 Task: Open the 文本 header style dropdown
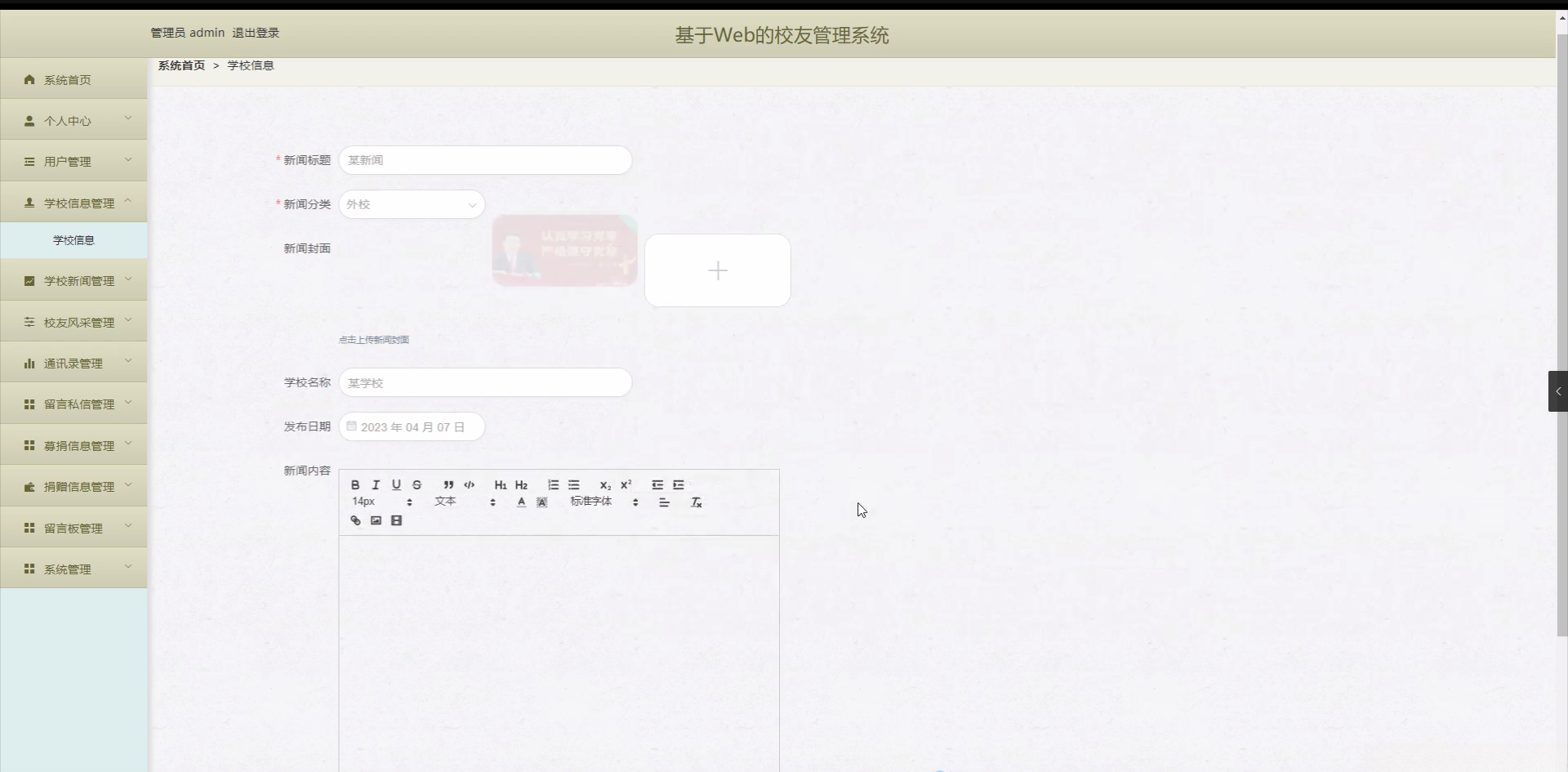pyautogui.click(x=465, y=502)
